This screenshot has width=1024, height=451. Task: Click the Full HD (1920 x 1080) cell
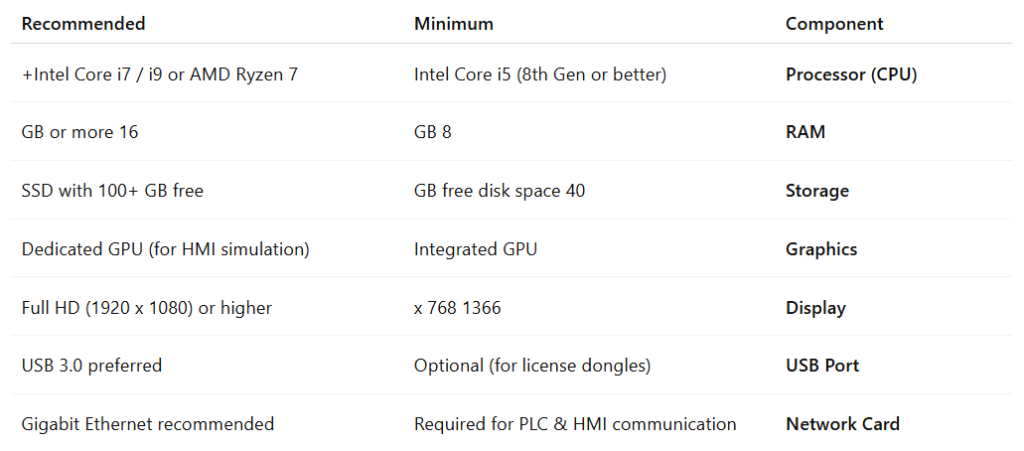[146, 308]
